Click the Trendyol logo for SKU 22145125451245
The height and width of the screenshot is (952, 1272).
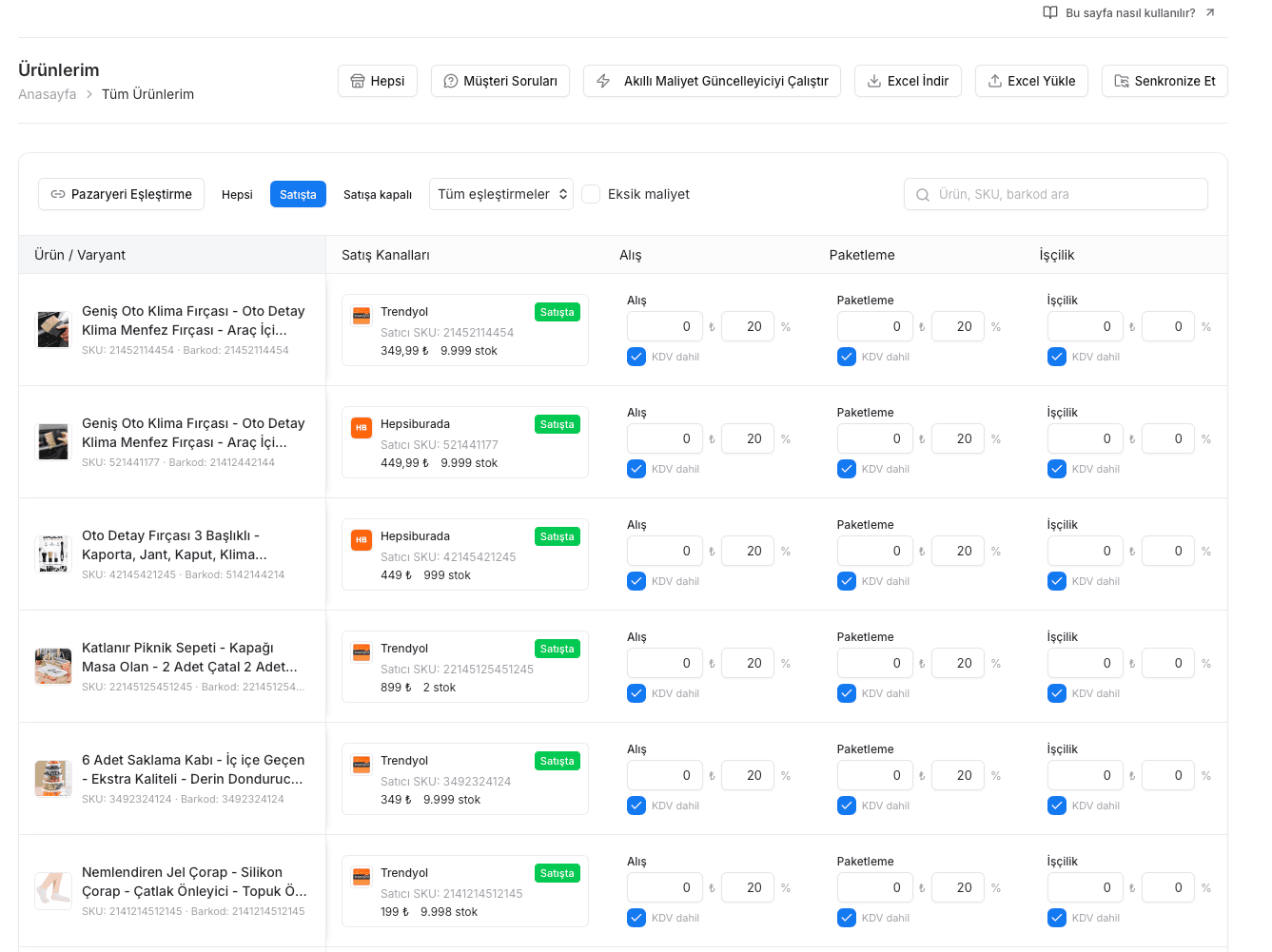362,652
